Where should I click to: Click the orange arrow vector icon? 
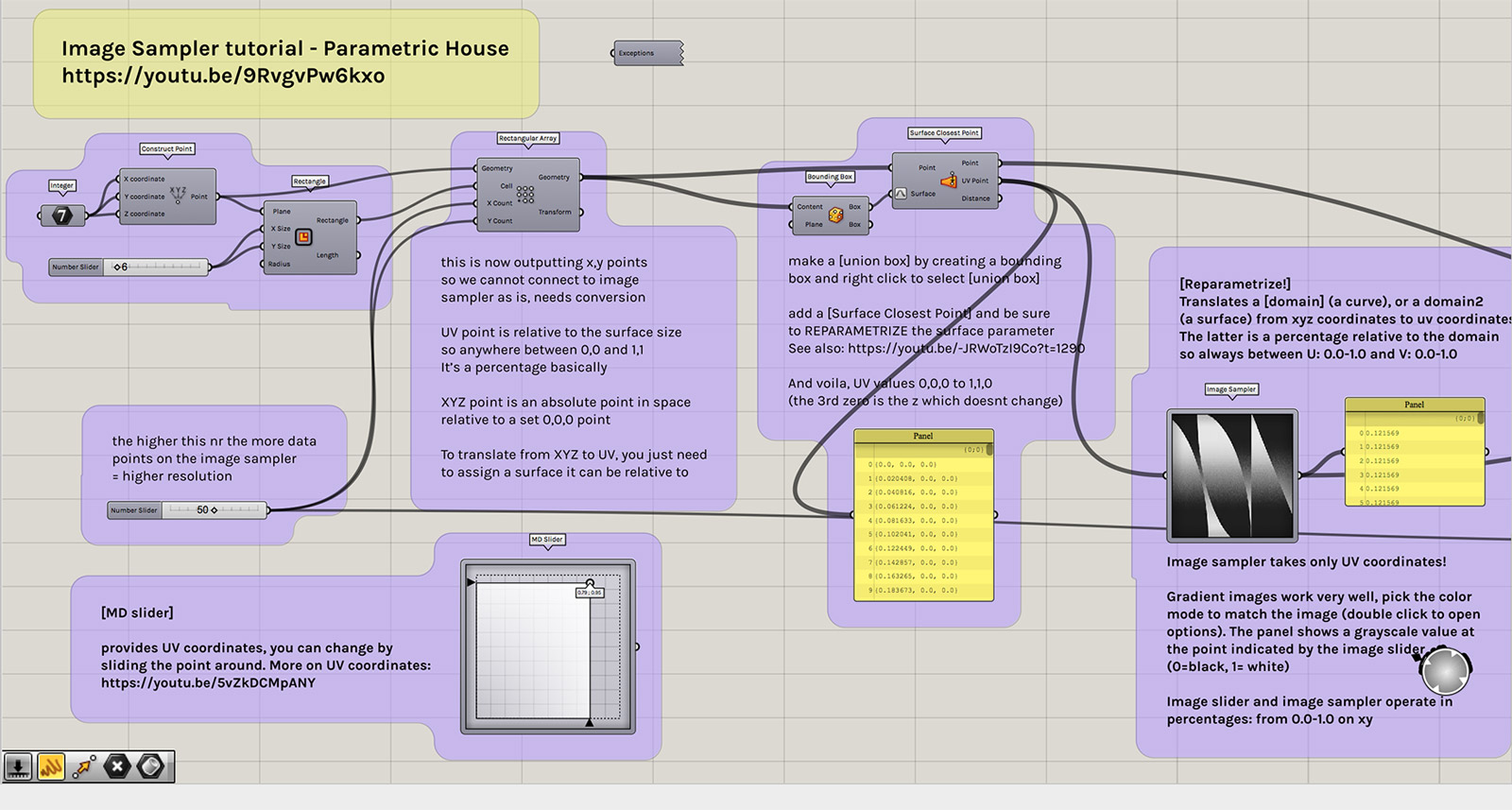click(84, 767)
